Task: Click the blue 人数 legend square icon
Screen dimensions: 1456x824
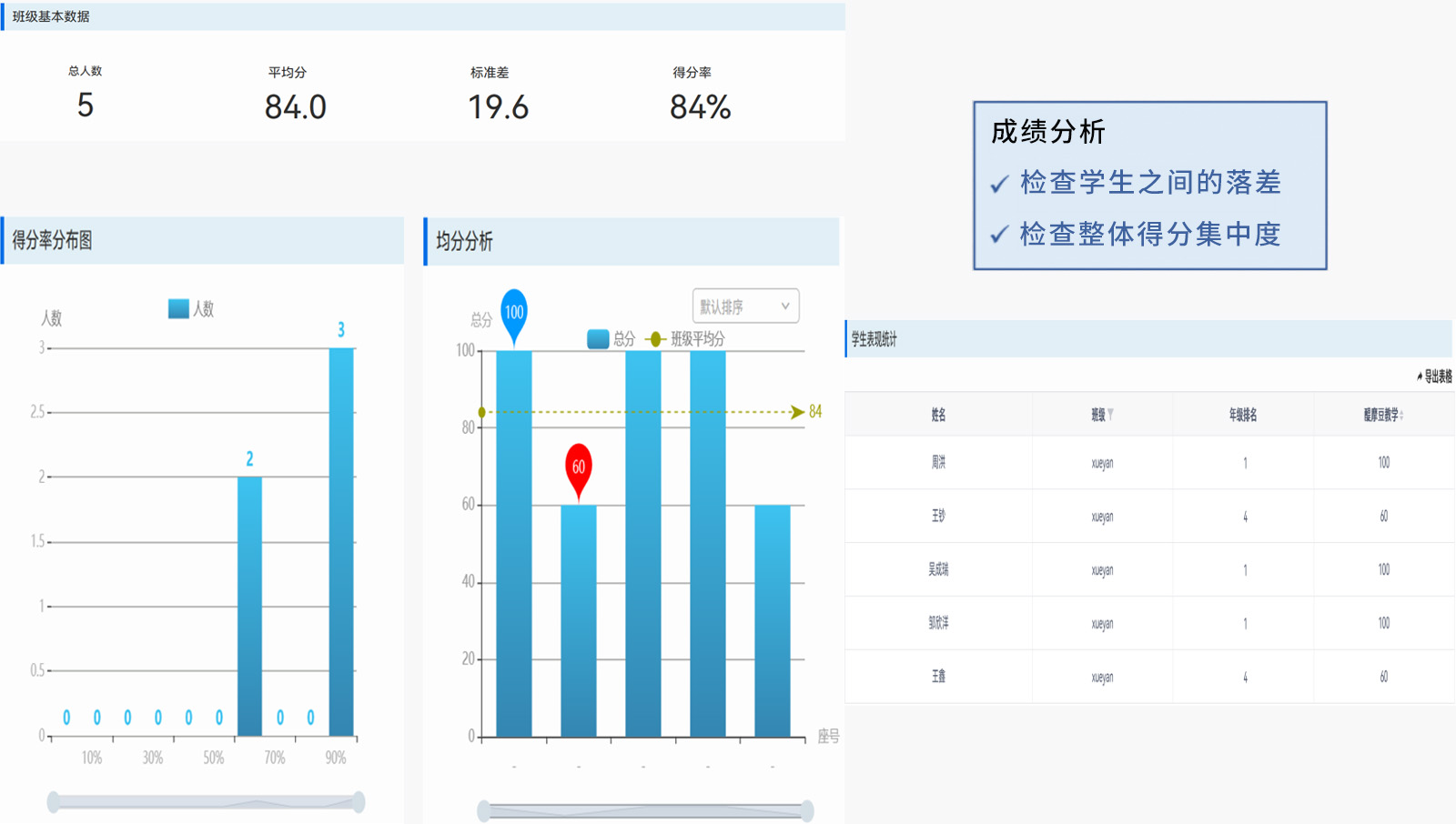Action: pos(178,309)
